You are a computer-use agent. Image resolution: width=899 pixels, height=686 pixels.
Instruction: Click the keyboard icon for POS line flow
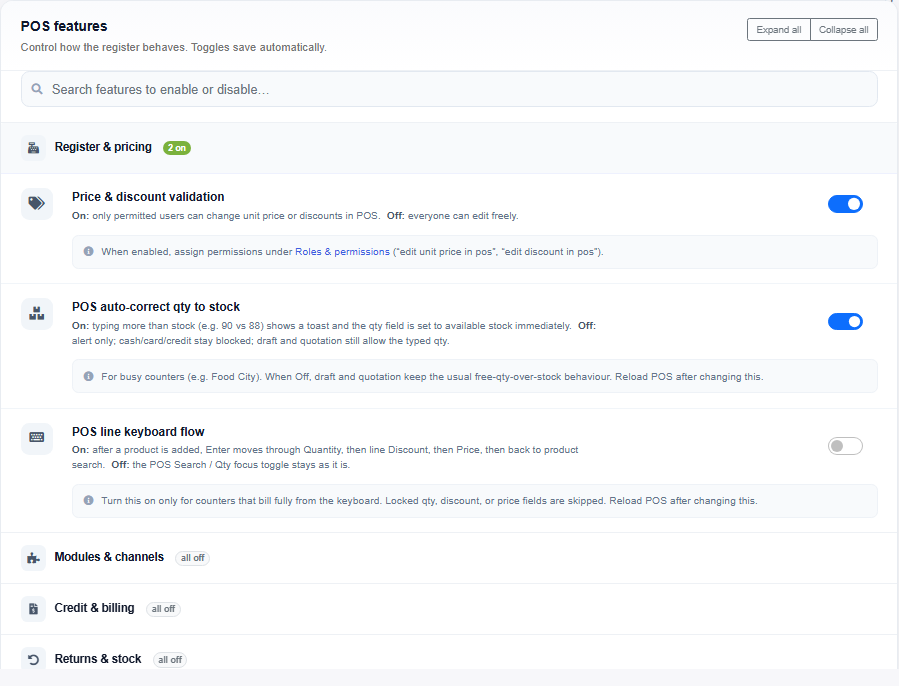pos(37,438)
